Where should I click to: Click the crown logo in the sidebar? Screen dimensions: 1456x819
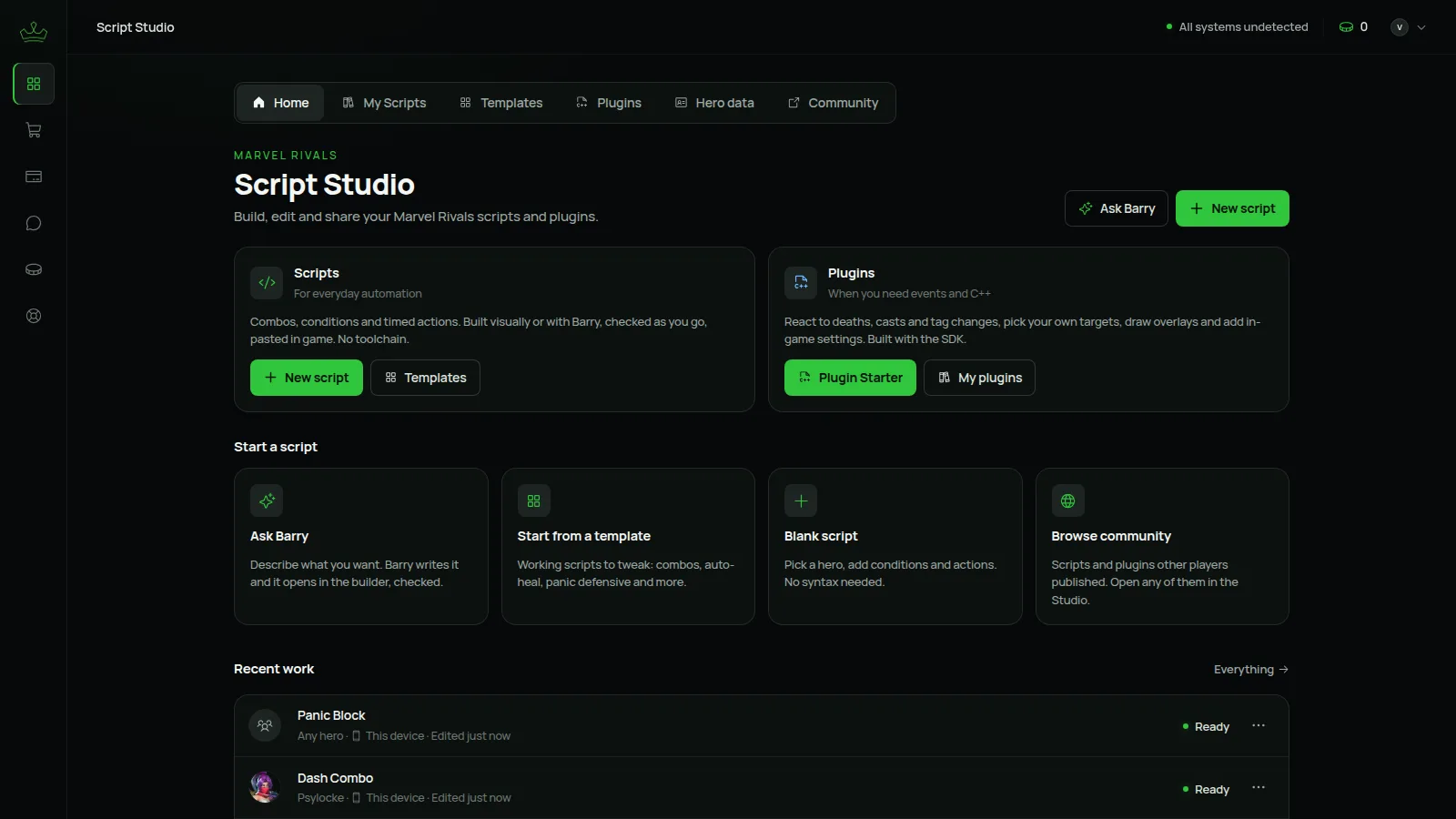point(34,32)
